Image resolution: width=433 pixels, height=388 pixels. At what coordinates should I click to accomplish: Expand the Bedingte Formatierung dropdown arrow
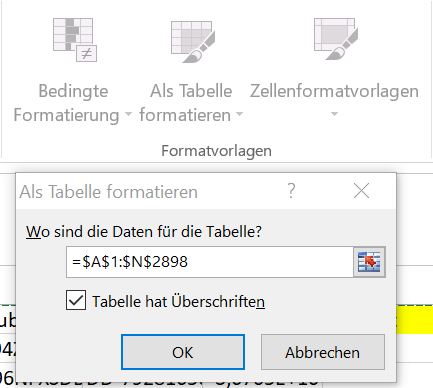tap(128, 114)
